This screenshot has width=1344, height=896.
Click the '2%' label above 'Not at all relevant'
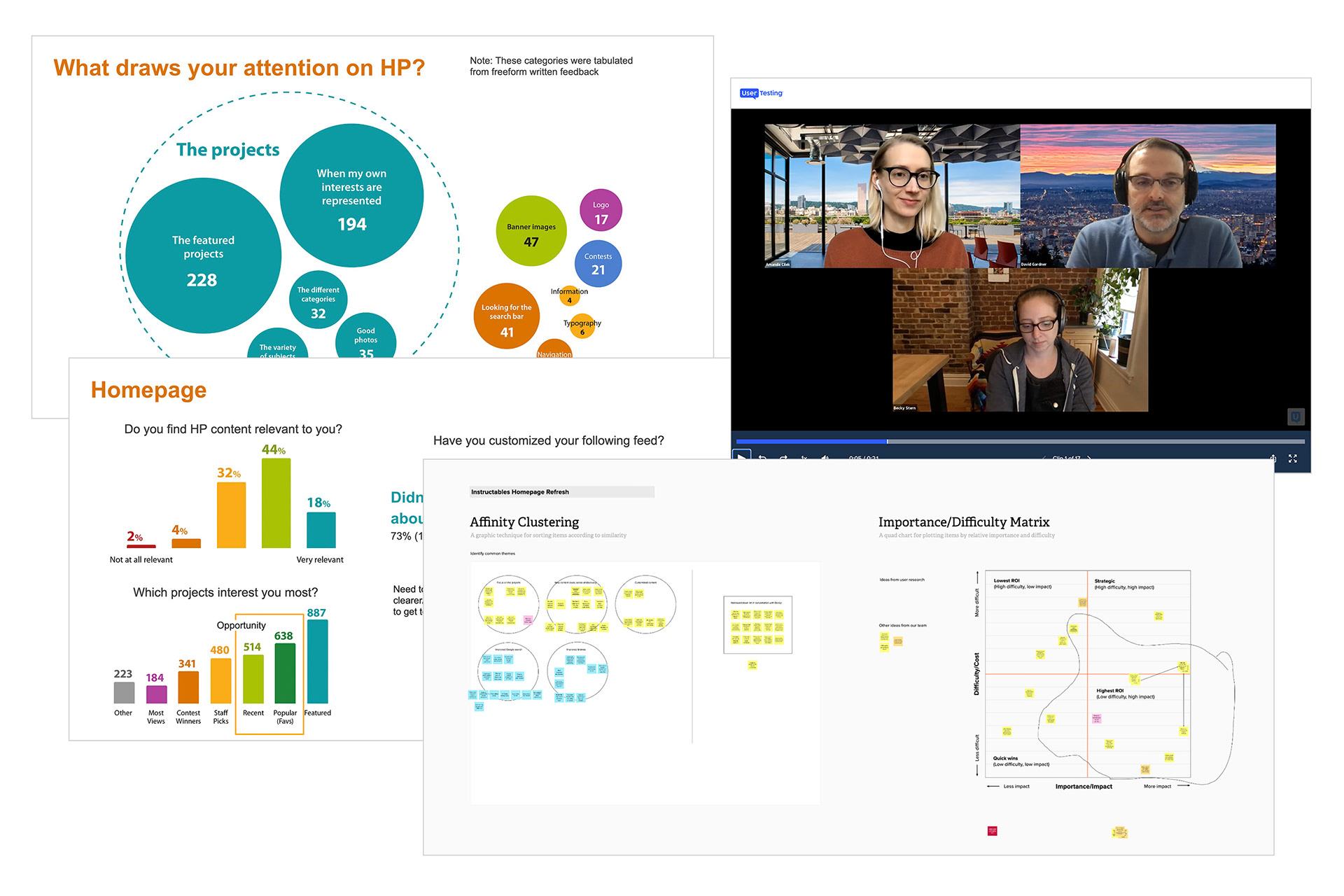(x=134, y=536)
